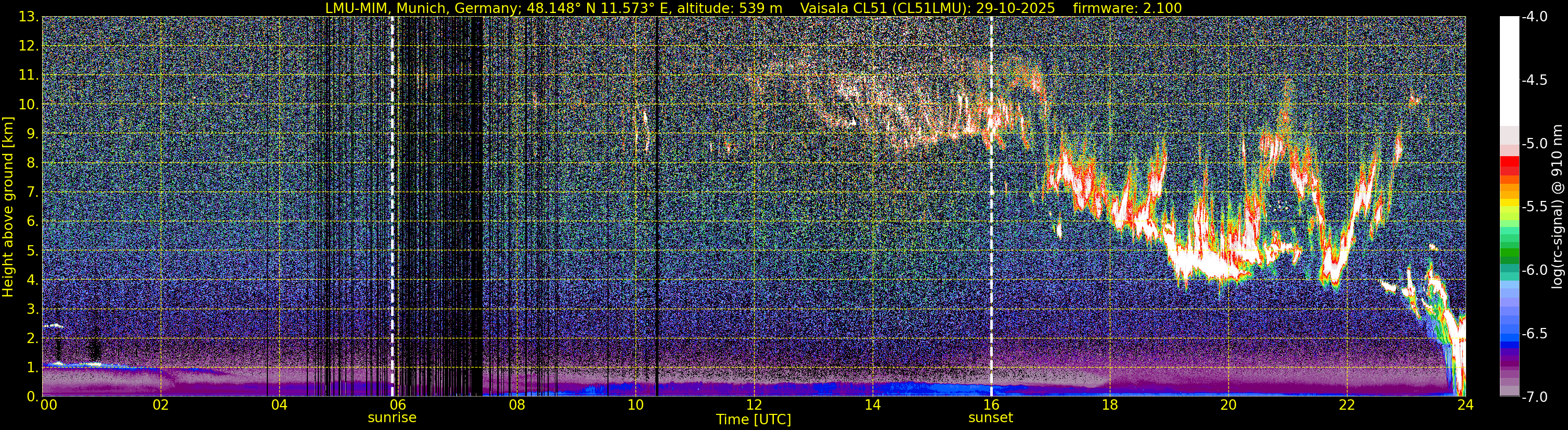Click the time-axis tick label 18
Viewport: 1568px width, 430px height.
(1110, 405)
